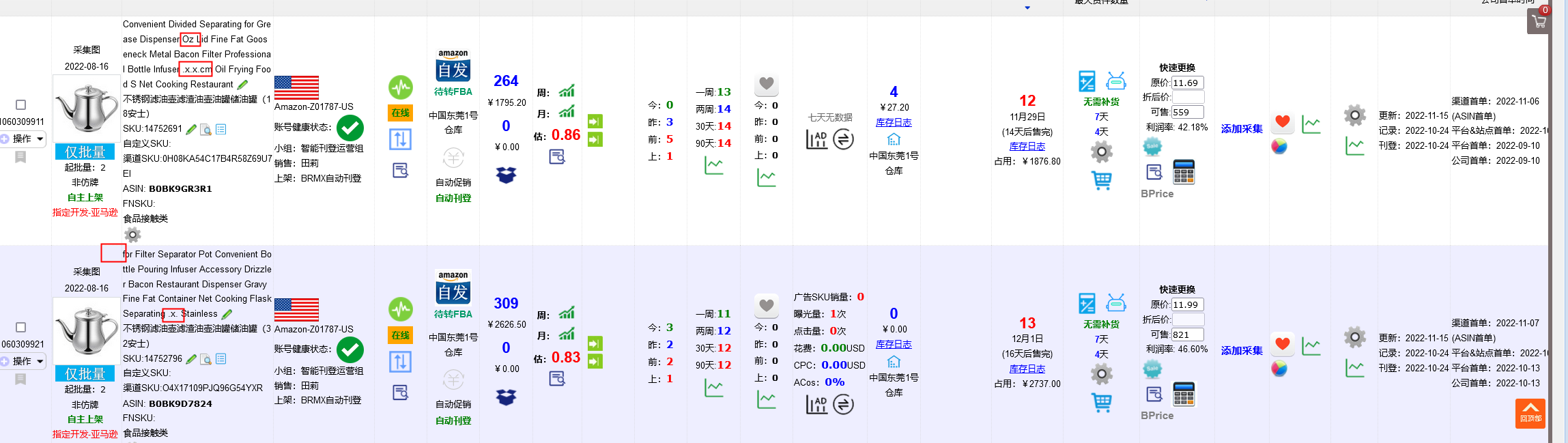Open 库存日志 link under ¥27.20
This screenshot has height=443, width=1568.
click(x=894, y=122)
